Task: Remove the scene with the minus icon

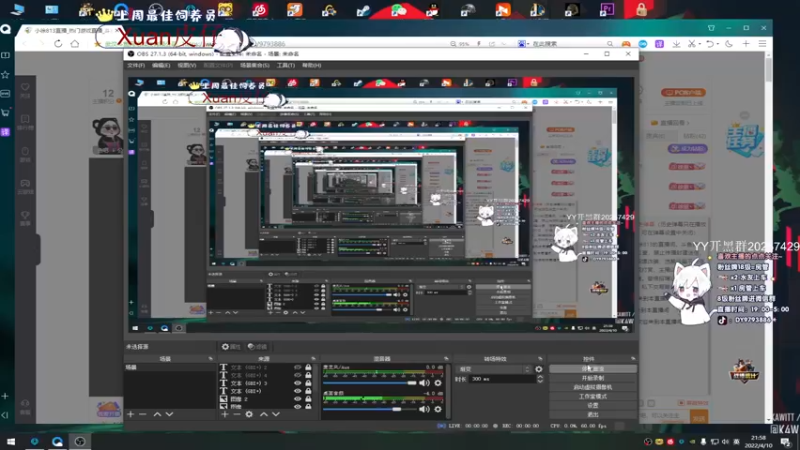Action: coord(143,414)
